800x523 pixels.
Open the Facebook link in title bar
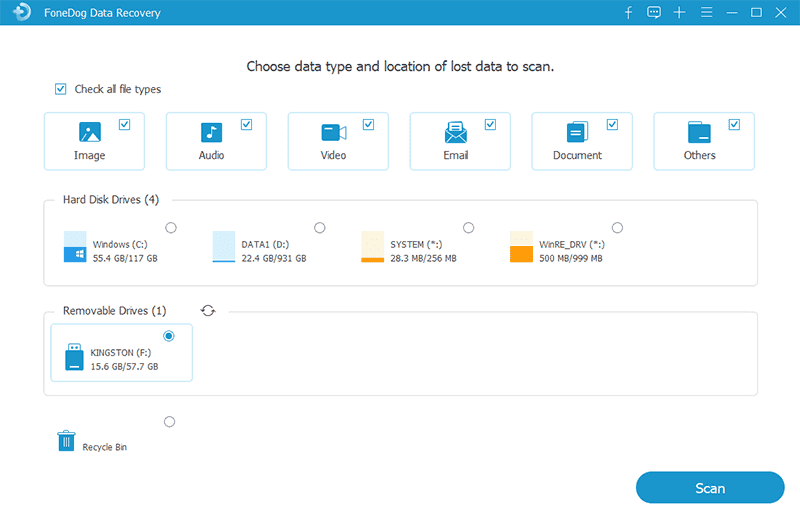pyautogui.click(x=629, y=13)
